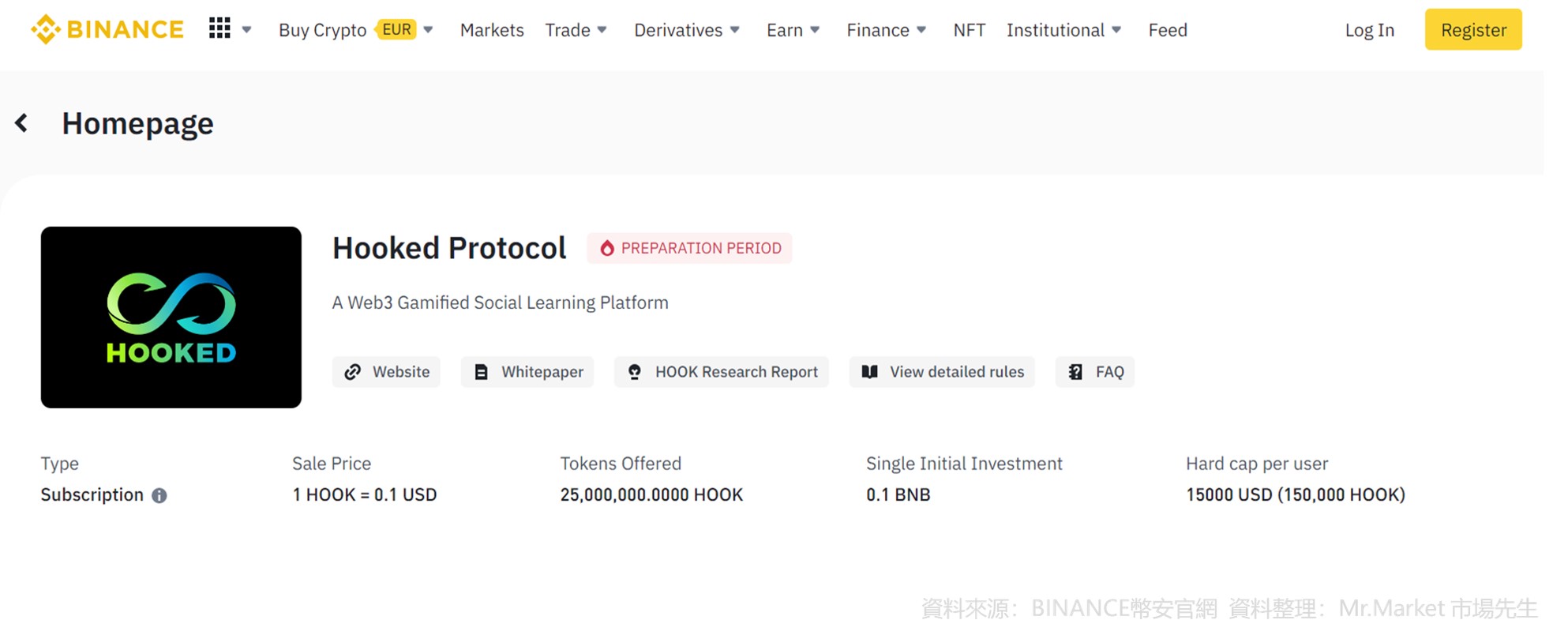Screen dimensions: 1568x635
Task: Go back using the left chevron
Action: (21, 123)
